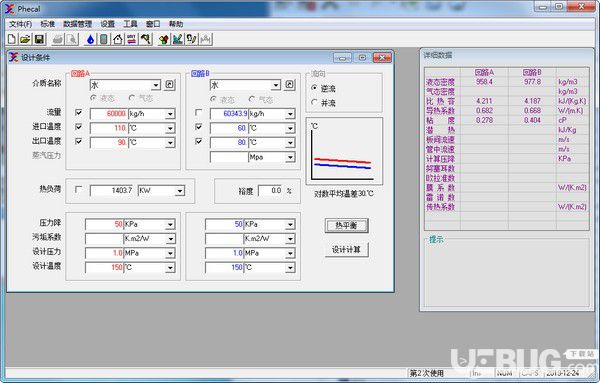
Task: Toggle the 回路B 进口温度 checkbox
Action: pos(198,127)
